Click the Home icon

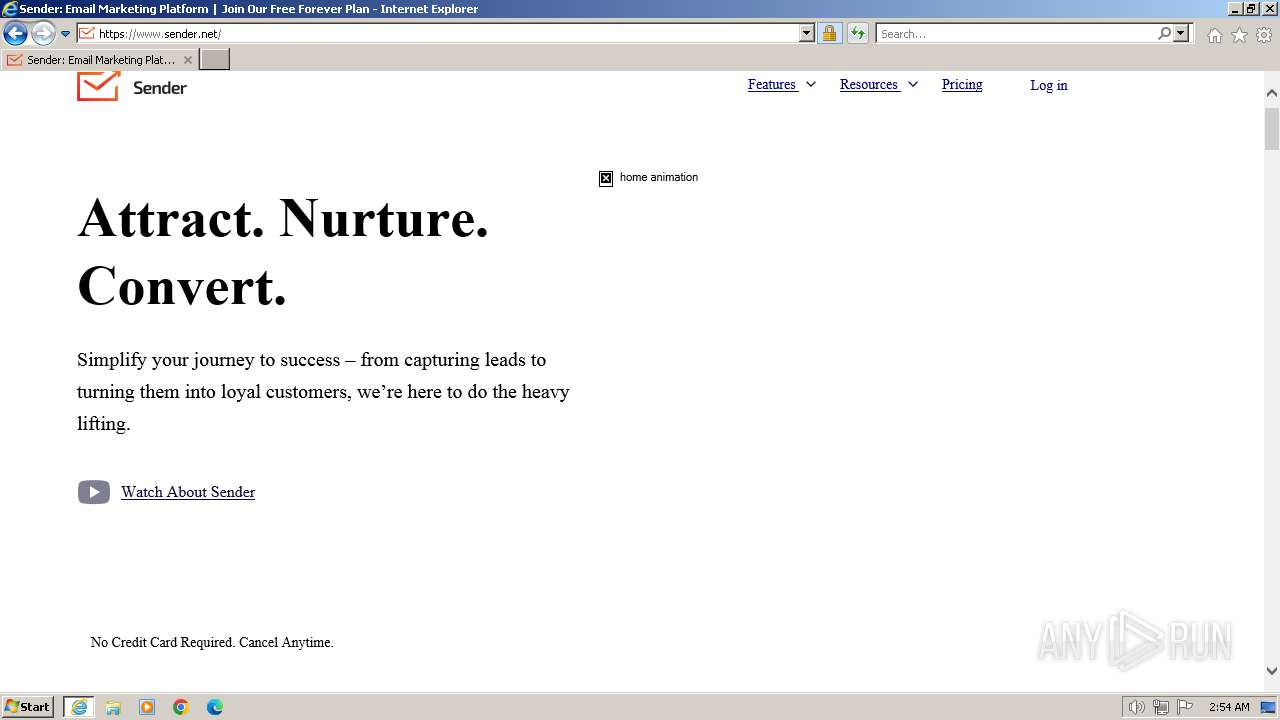point(1214,35)
